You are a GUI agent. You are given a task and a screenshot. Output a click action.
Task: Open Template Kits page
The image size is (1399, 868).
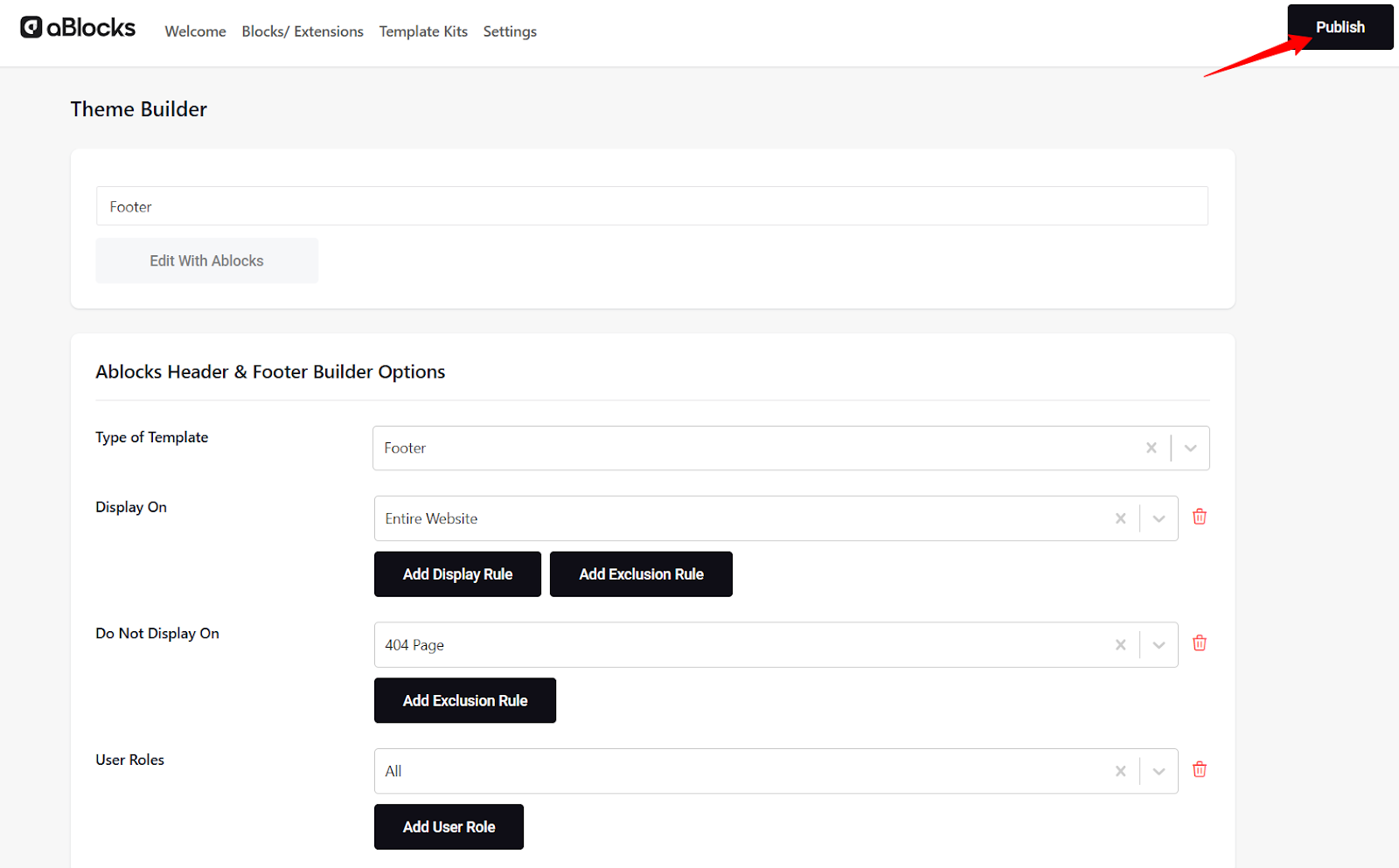pos(423,31)
